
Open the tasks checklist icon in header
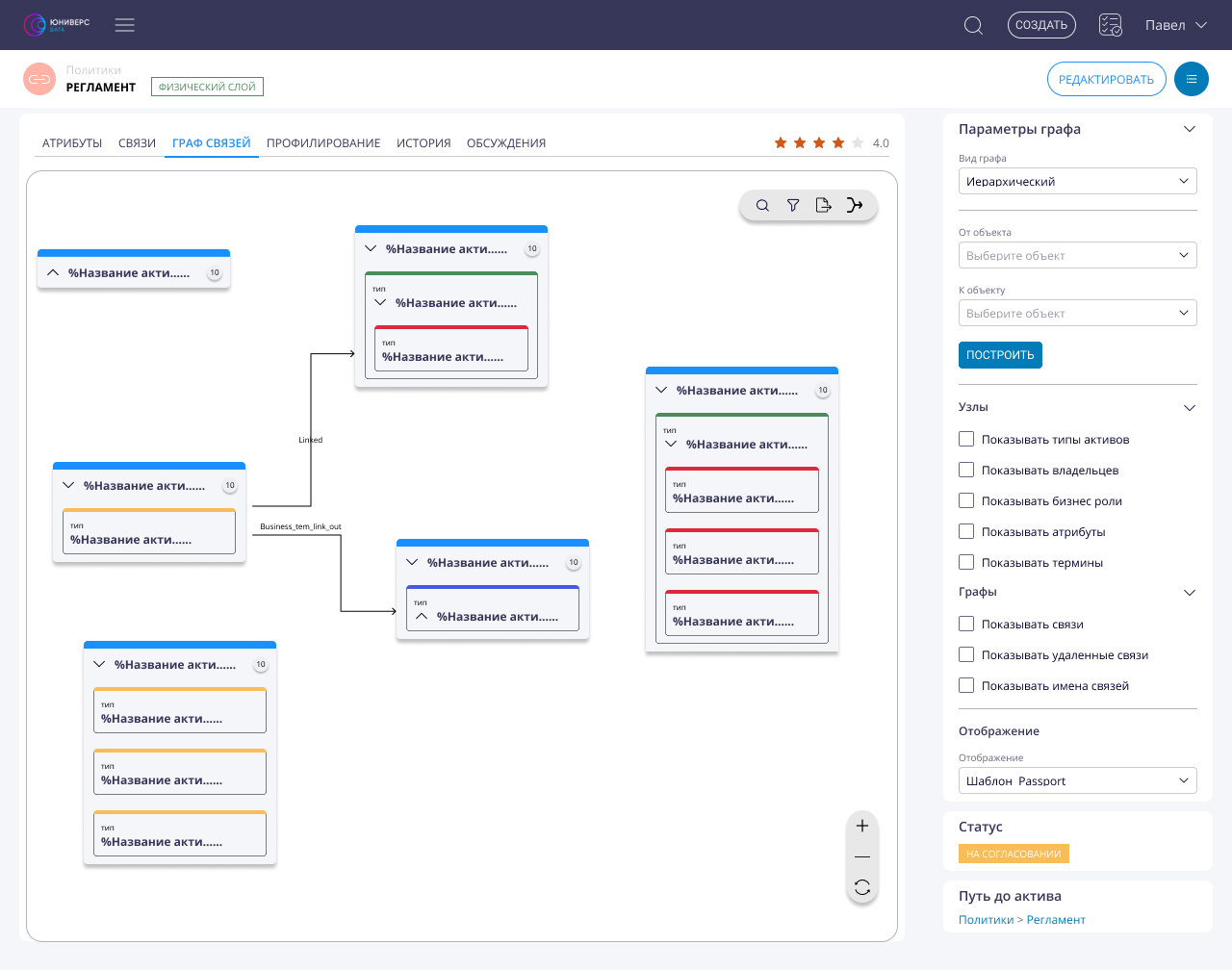pos(1111,25)
